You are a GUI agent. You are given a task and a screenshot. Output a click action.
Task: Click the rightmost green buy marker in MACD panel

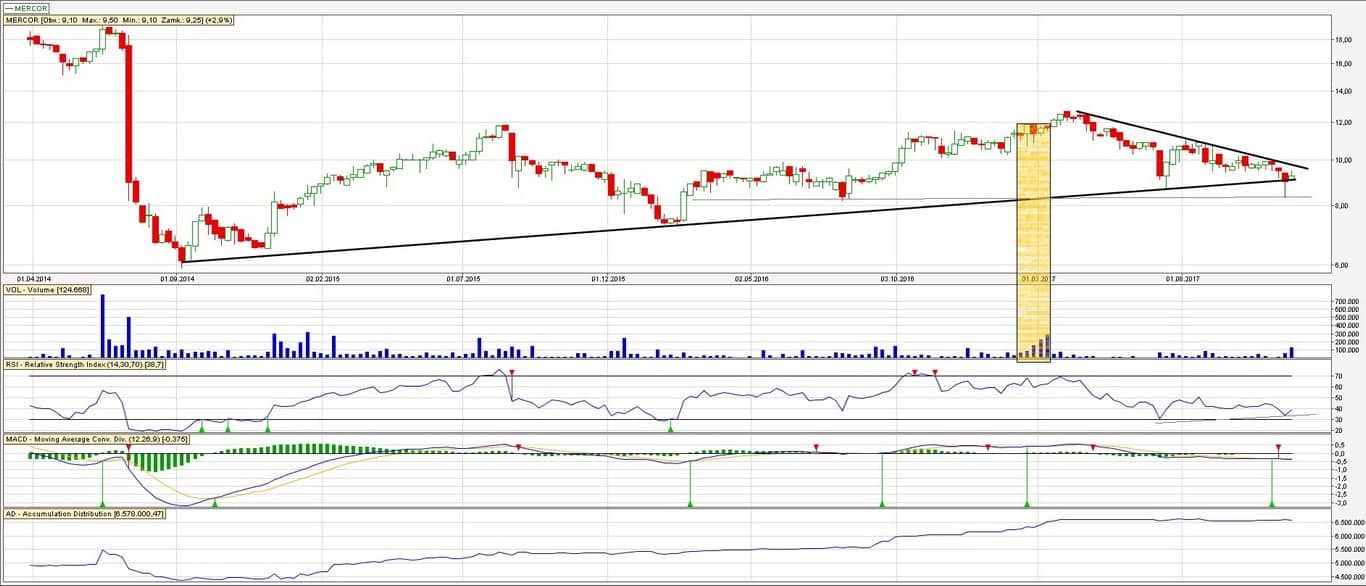pos(1271,503)
